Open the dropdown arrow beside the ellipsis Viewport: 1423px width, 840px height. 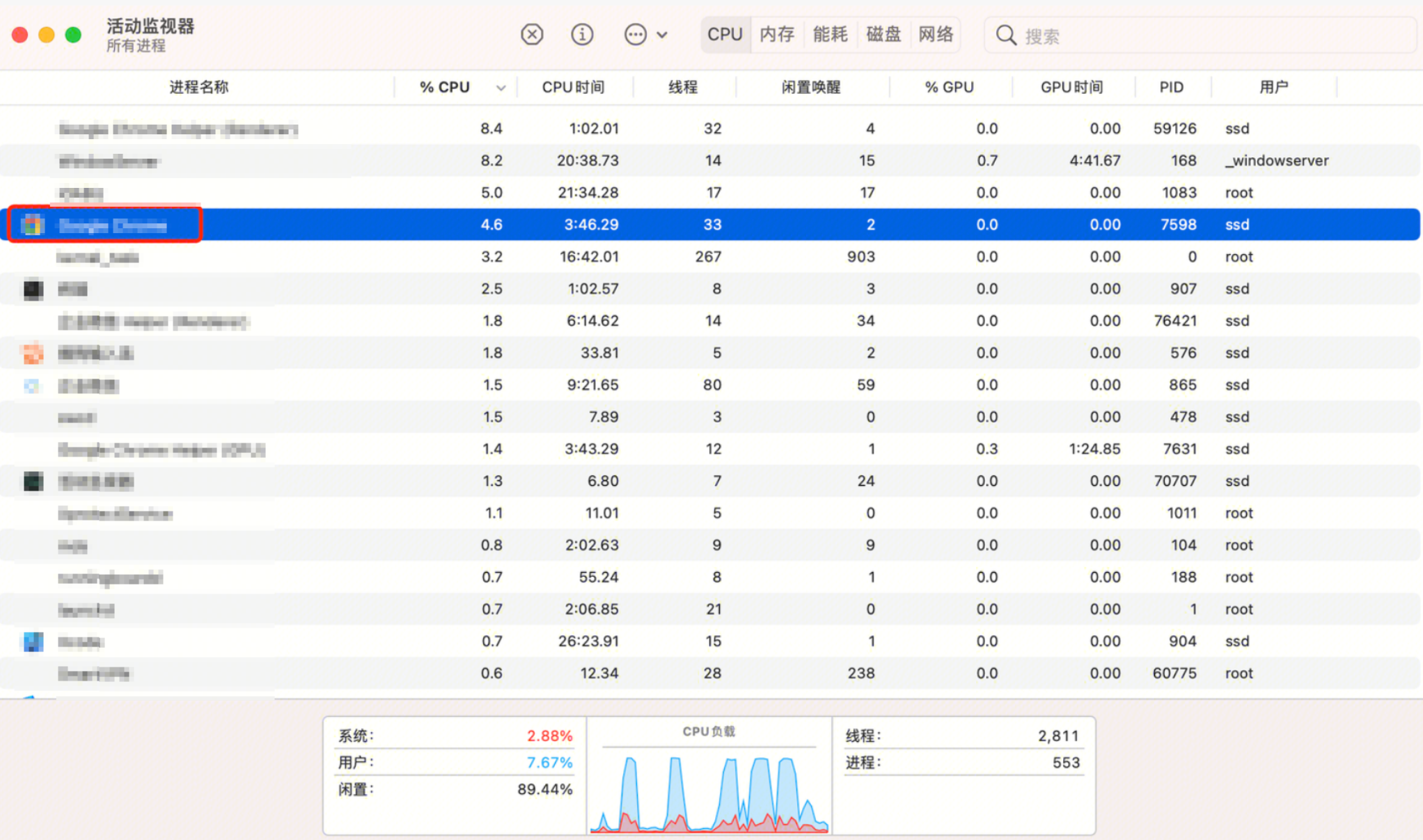click(x=662, y=35)
